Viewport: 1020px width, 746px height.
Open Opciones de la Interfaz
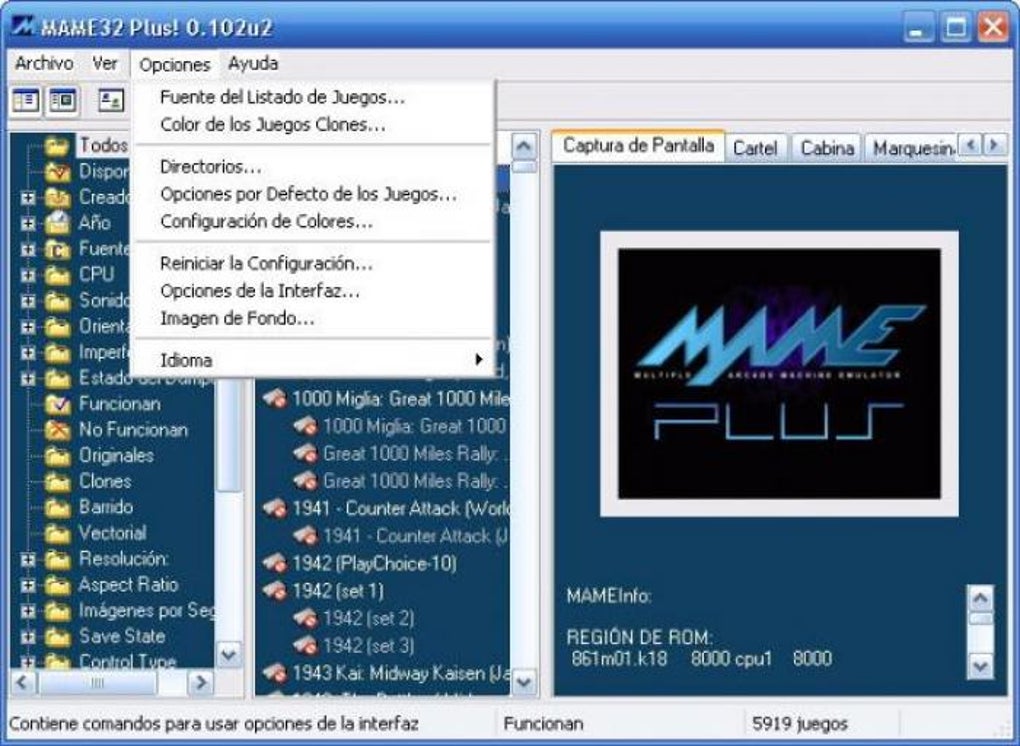tap(314, 291)
